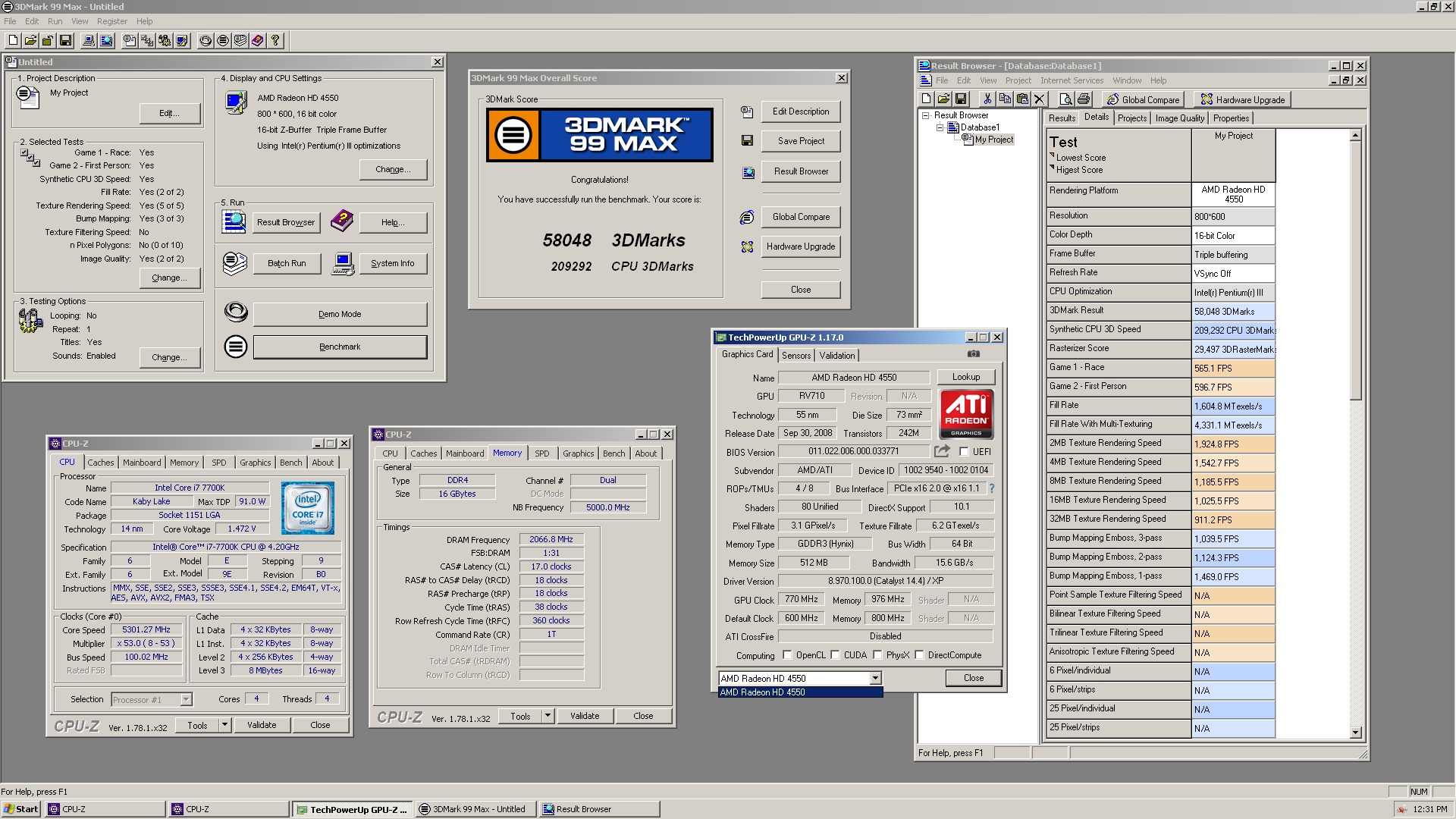This screenshot has height=819, width=1456.
Task: Click the GPU-Z screenshot camera icon
Action: [974, 354]
